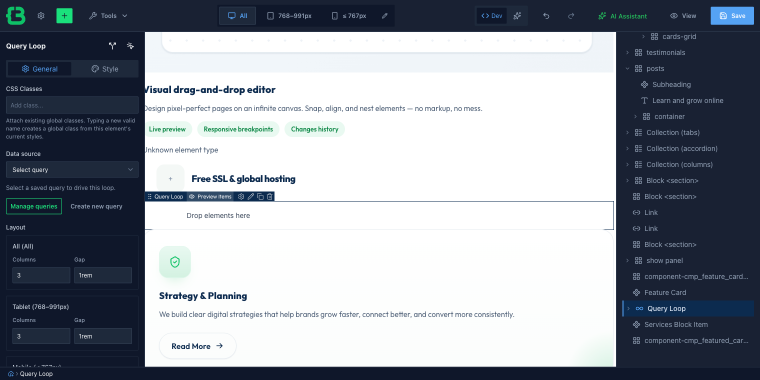Image resolution: width=760 pixels, height=380 pixels.
Task: Click the CSS Classes Add class field
Action: [x=72, y=105]
